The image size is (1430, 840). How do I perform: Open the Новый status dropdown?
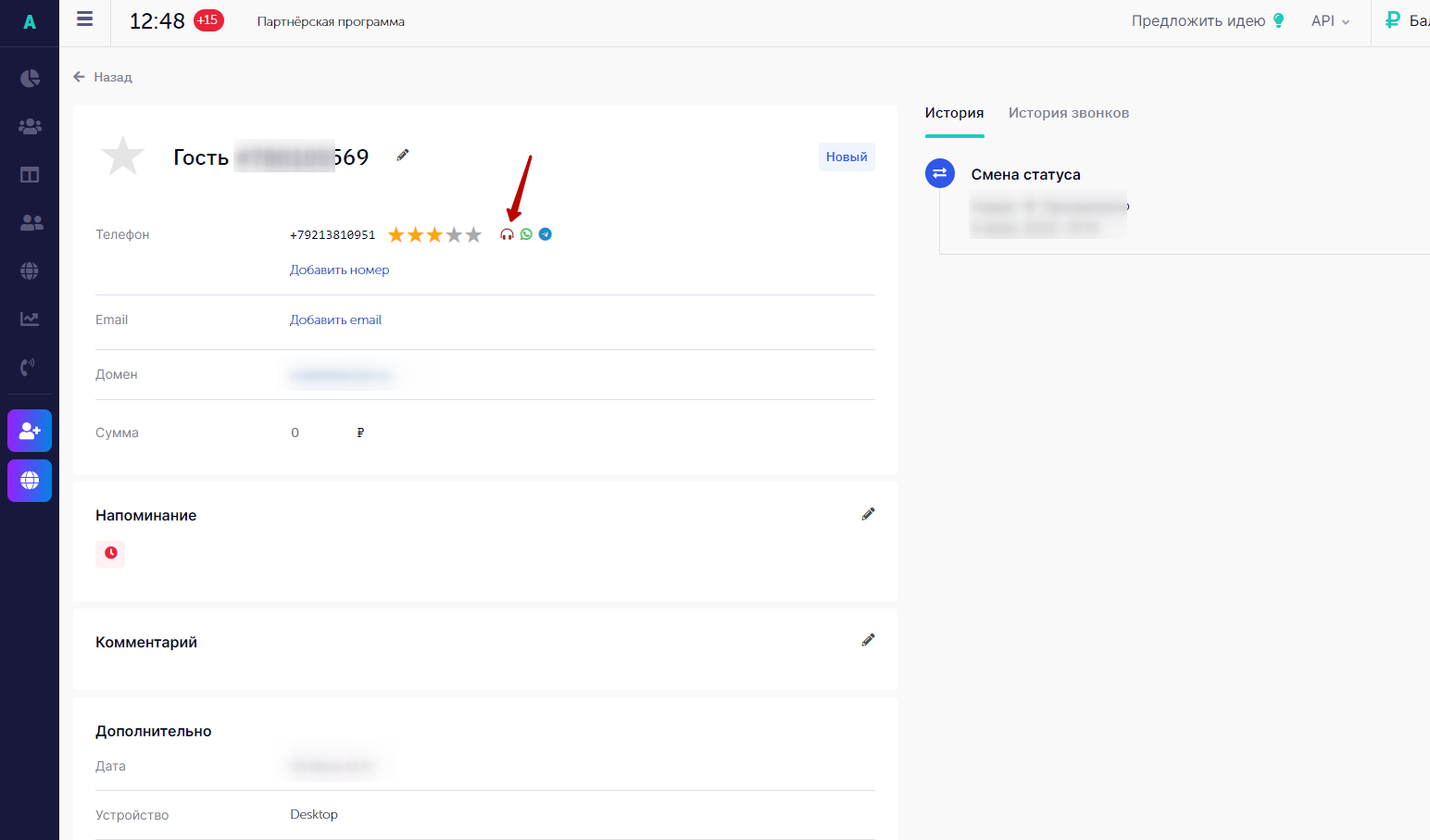tap(847, 157)
